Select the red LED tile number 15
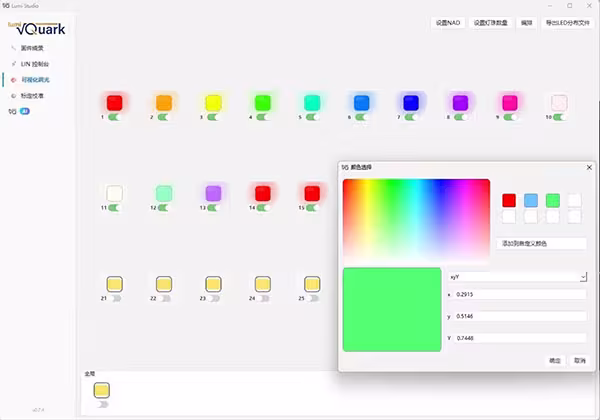Image resolution: width=600 pixels, height=420 pixels. pos(312,194)
